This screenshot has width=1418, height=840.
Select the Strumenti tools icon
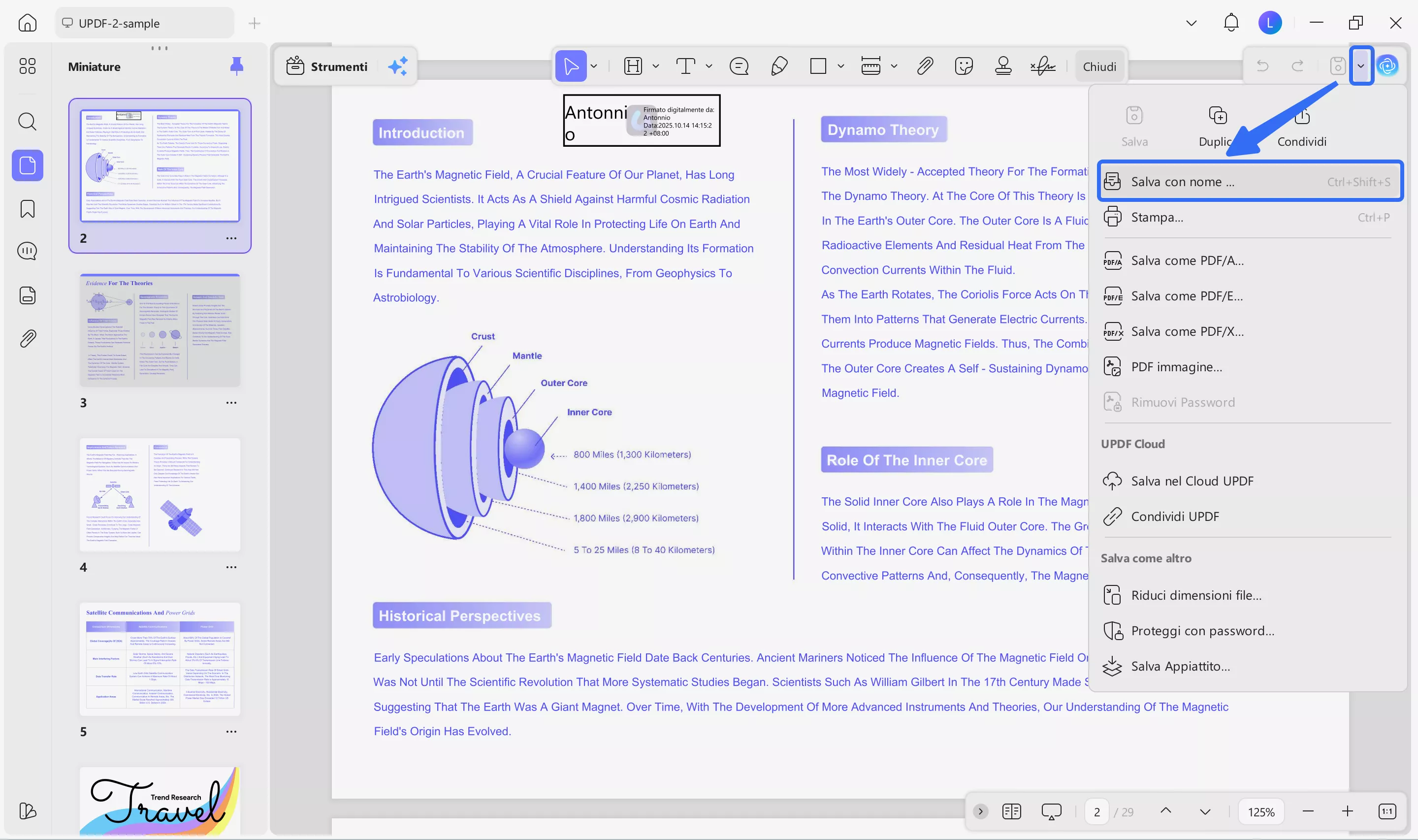pos(295,65)
